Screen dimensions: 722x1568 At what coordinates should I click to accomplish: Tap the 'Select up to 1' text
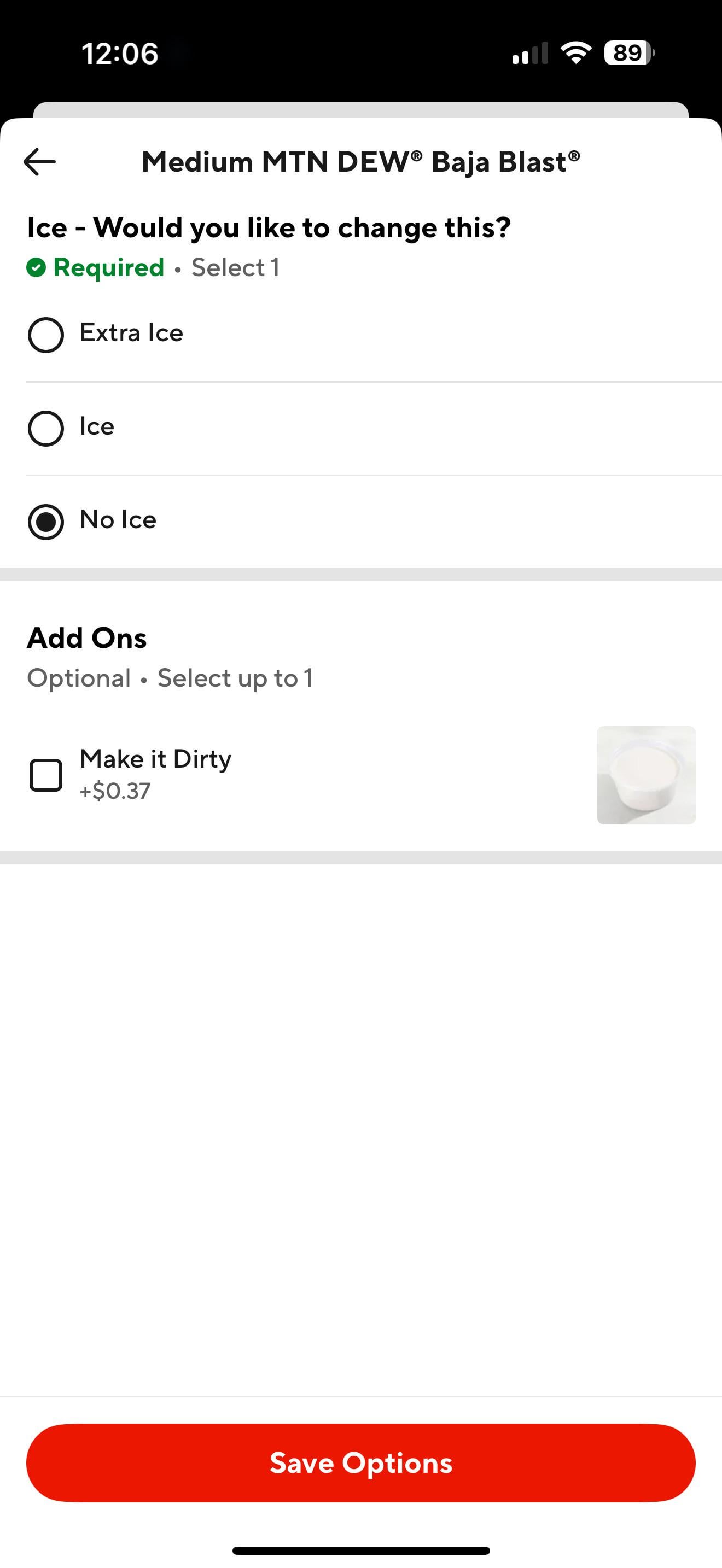pyautogui.click(x=235, y=678)
